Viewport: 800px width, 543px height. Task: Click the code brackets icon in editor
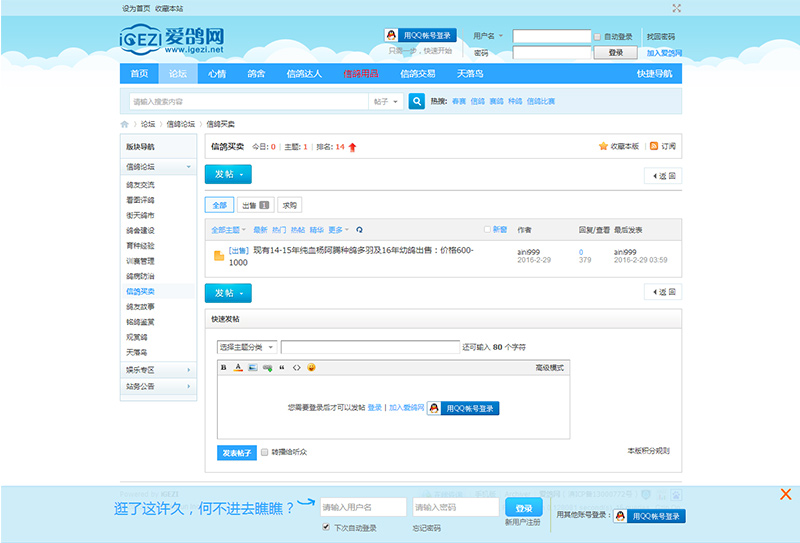point(296,367)
